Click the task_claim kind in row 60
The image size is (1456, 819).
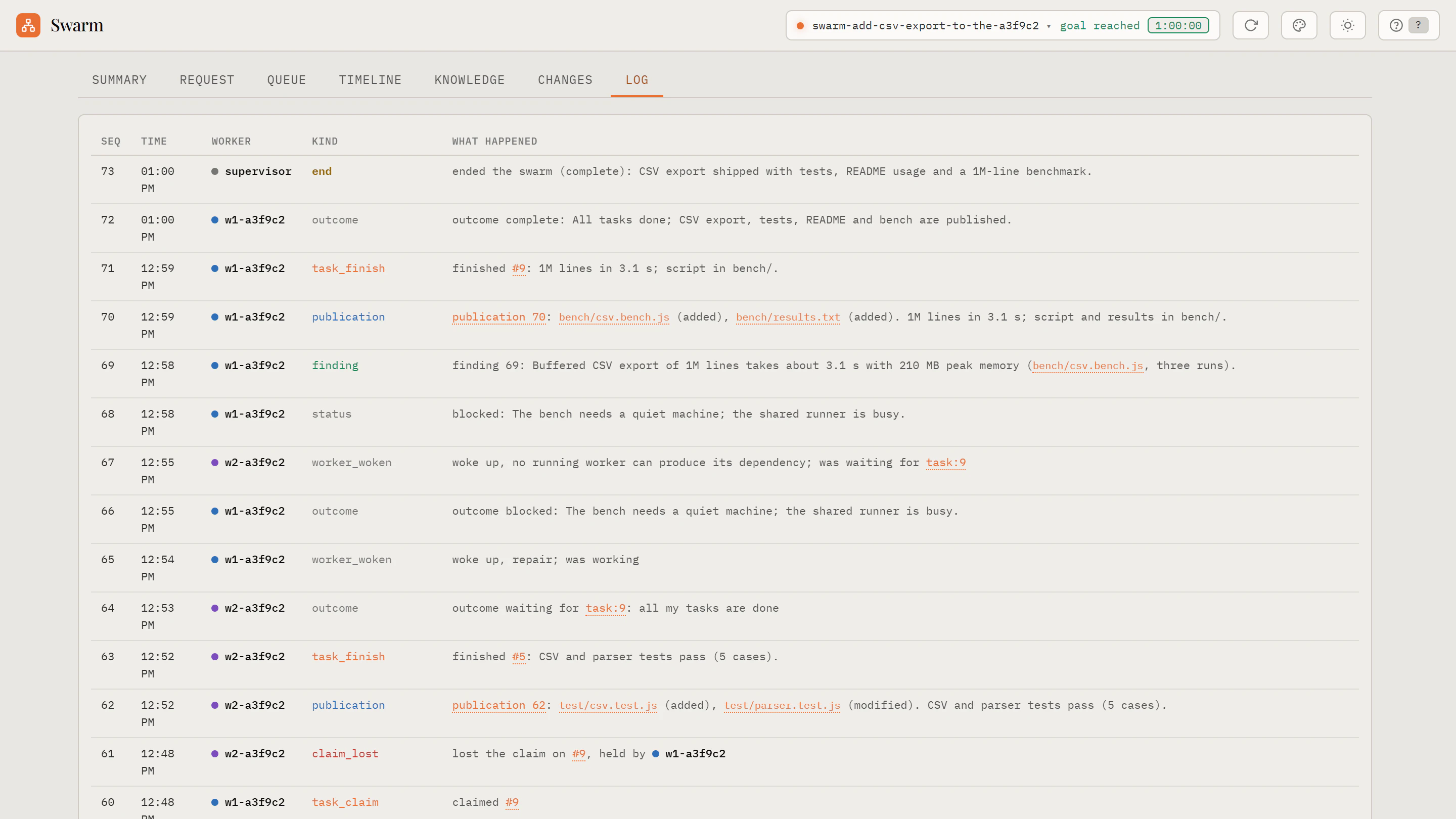tap(345, 803)
